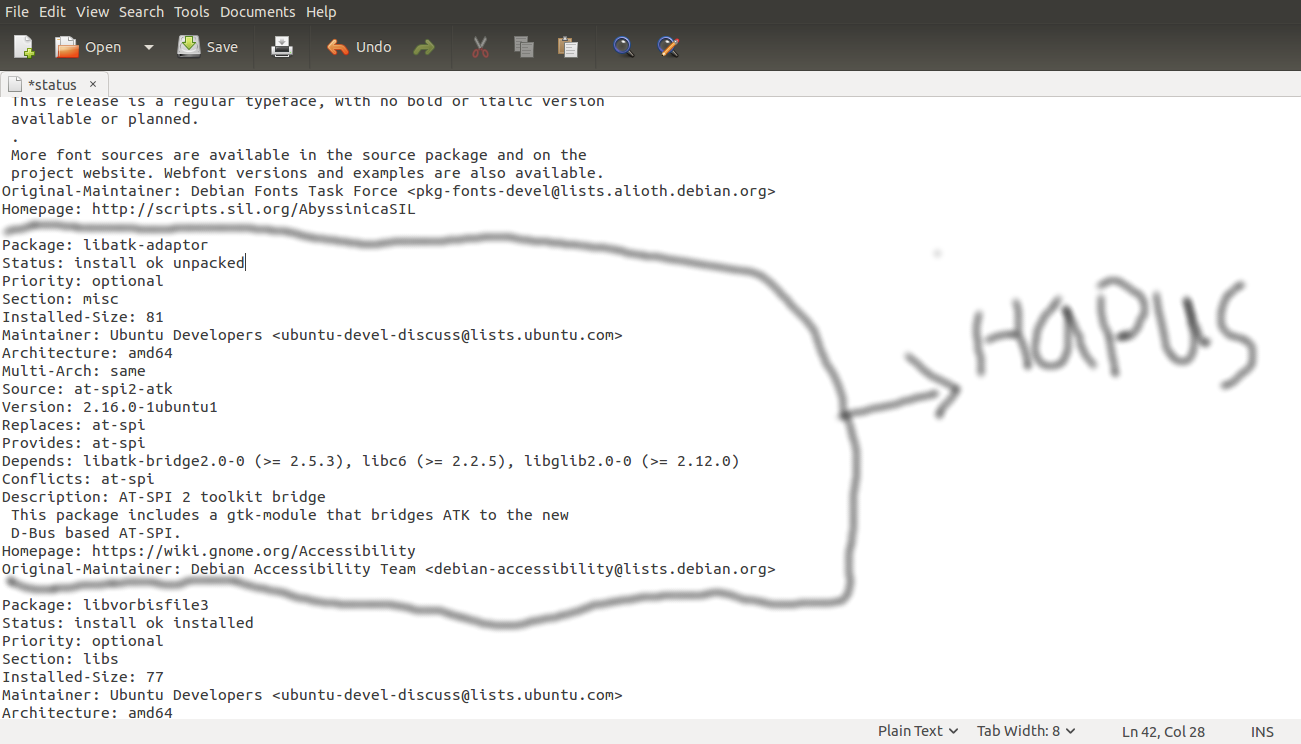Open the Tools menu
The image size is (1301, 744).
tap(192, 12)
